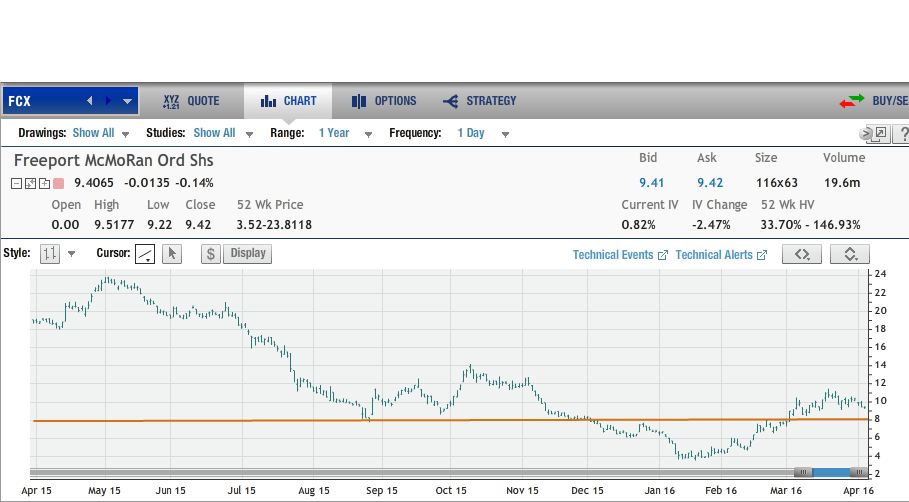Click the Ask value 9.42
This screenshot has height=502, width=909.
(710, 183)
